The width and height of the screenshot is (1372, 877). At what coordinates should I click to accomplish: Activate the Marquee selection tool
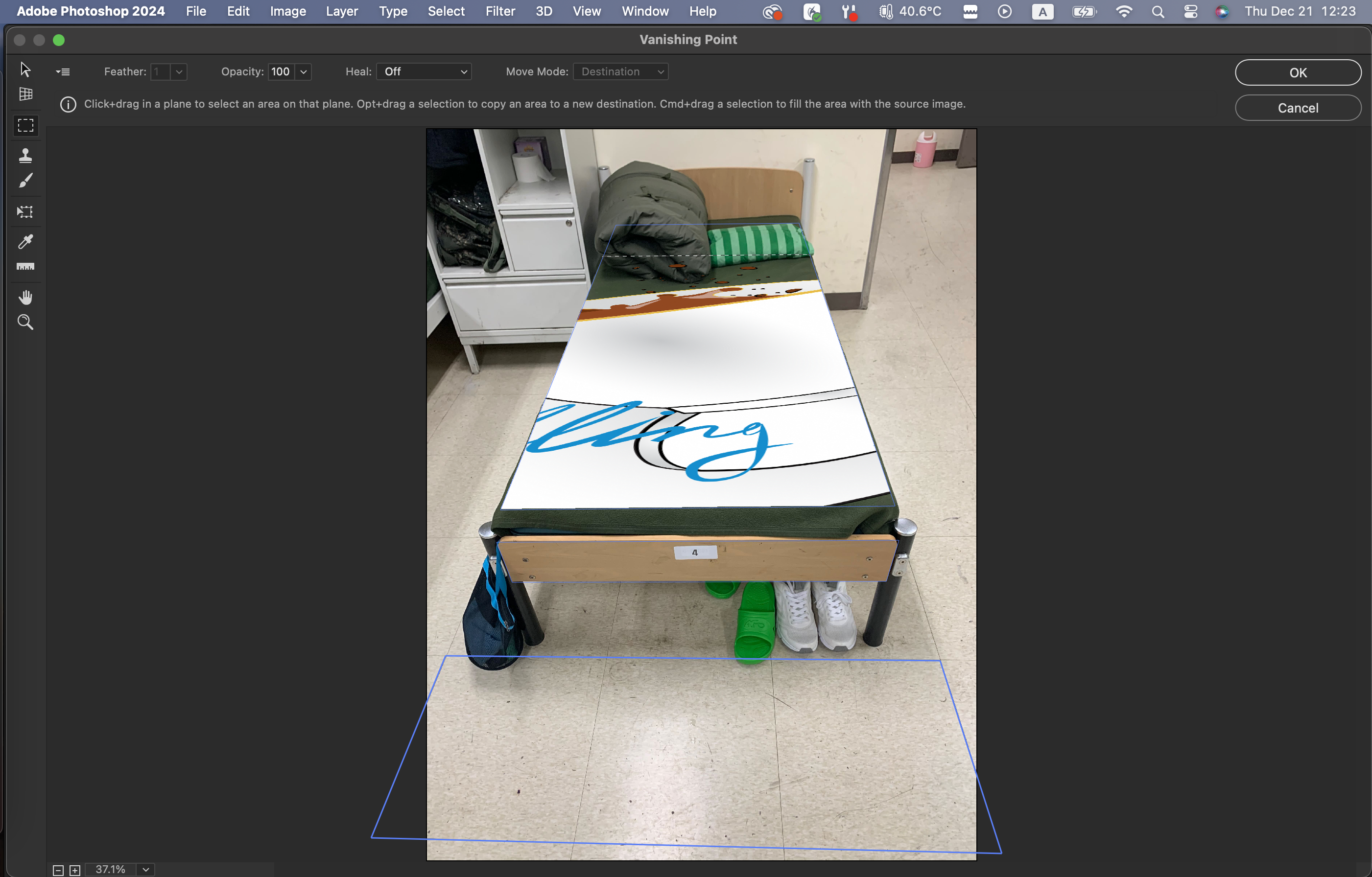pyautogui.click(x=25, y=125)
